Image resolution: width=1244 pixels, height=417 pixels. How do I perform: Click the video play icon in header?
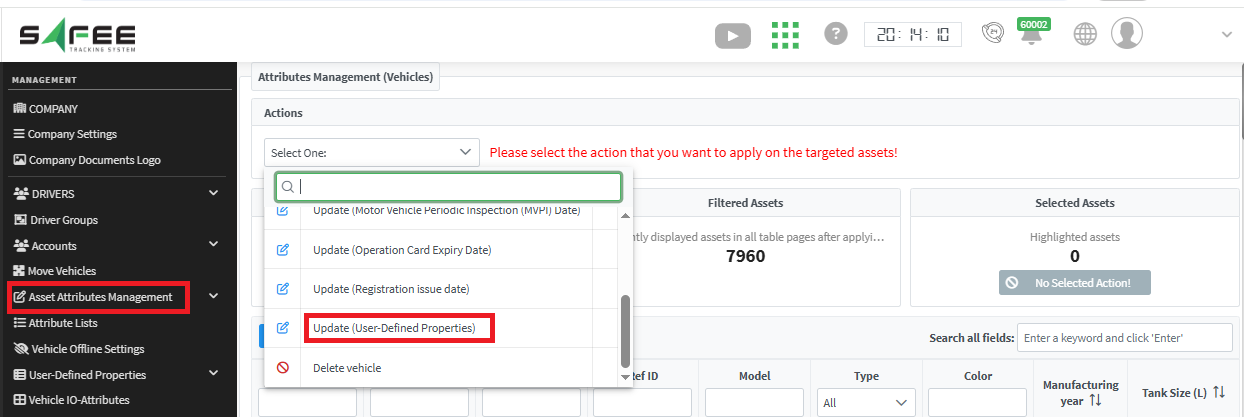coord(732,35)
